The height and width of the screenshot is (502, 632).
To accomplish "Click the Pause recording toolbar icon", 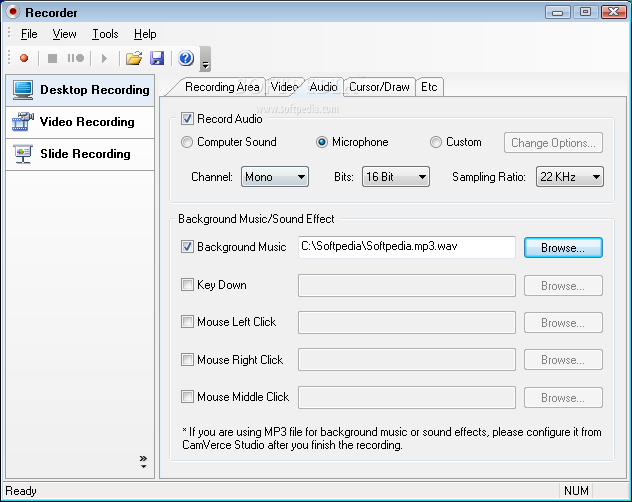I will click(x=75, y=58).
